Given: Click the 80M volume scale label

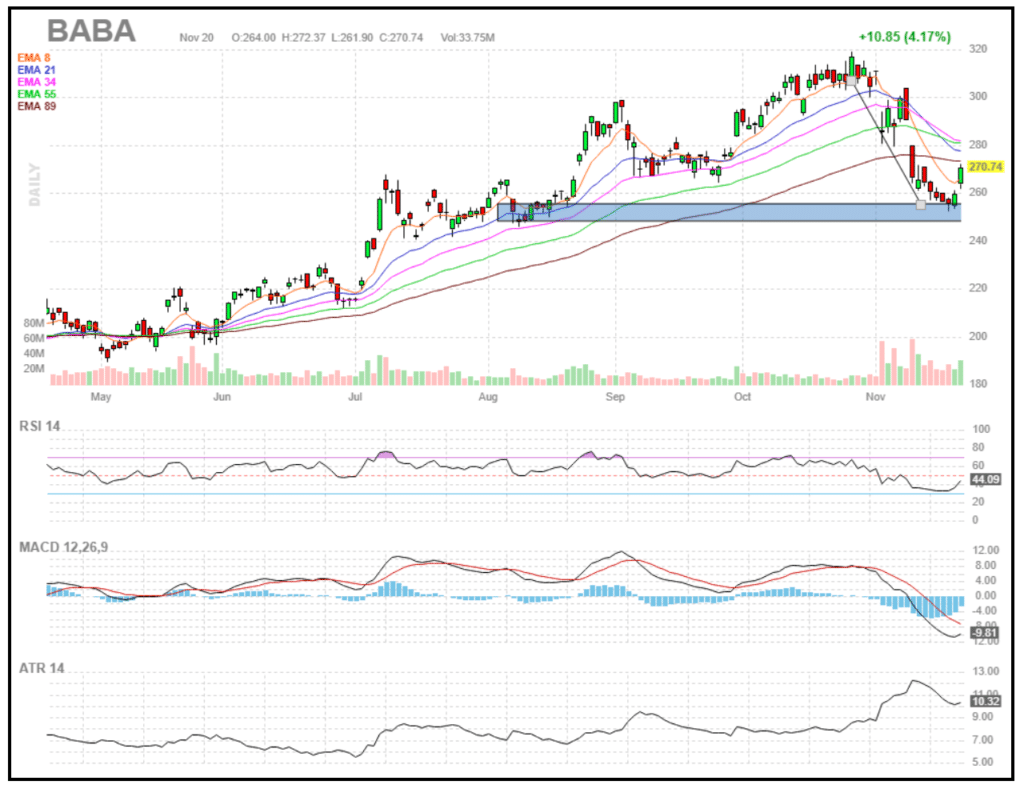Looking at the screenshot, I should pyautogui.click(x=34, y=323).
